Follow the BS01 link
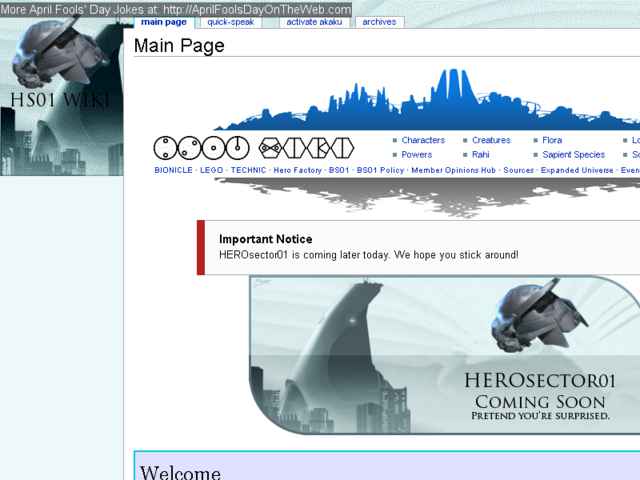 pyautogui.click(x=339, y=170)
